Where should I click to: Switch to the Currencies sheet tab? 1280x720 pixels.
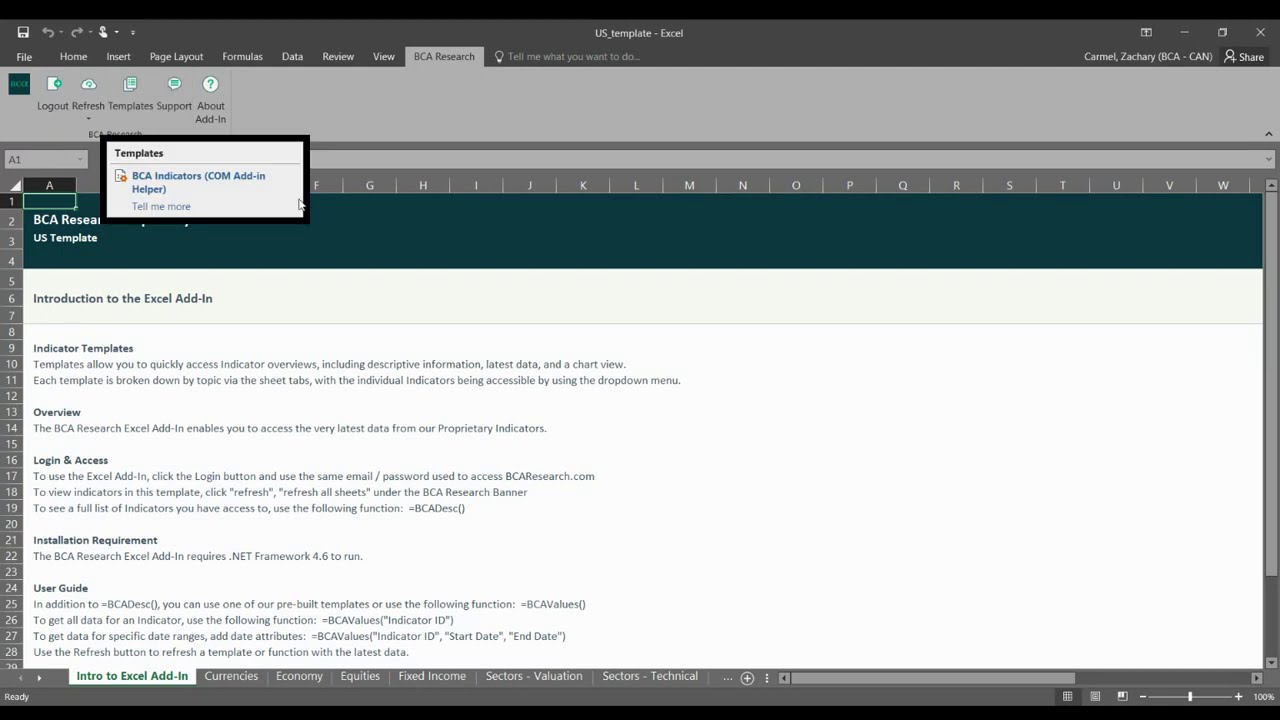[231, 677]
